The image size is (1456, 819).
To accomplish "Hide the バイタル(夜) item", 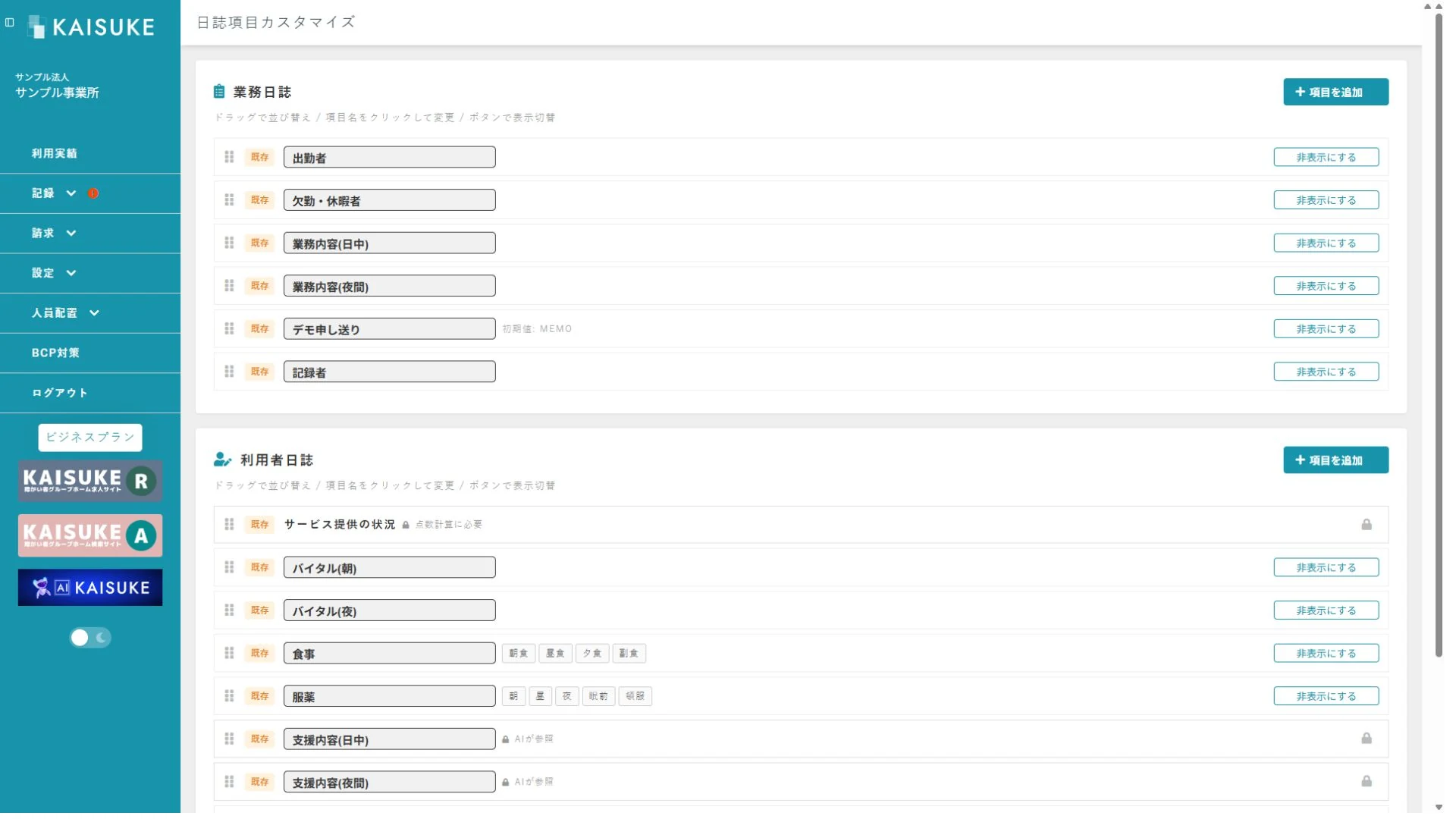I will pyautogui.click(x=1326, y=610).
